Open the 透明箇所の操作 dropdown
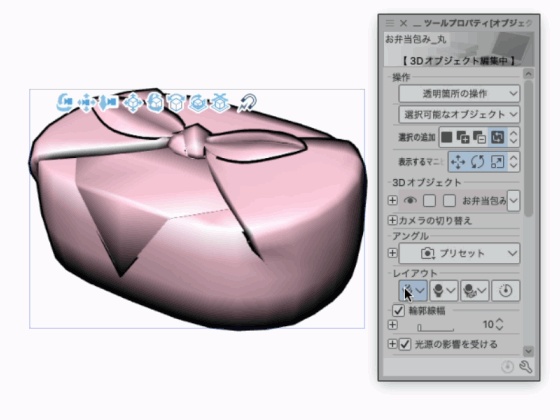This screenshot has height=420, width=560. click(459, 94)
